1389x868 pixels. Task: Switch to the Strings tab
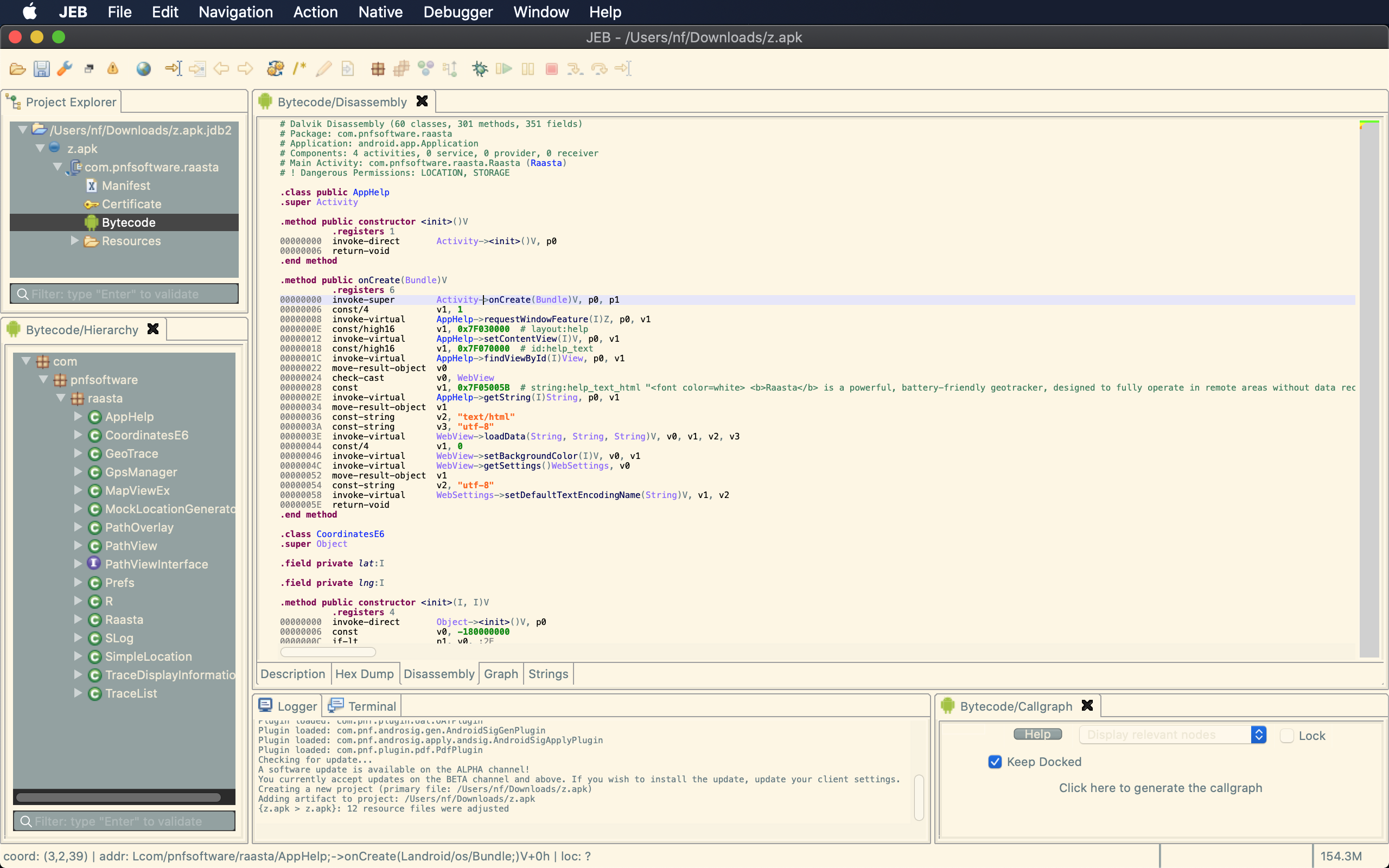point(548,673)
